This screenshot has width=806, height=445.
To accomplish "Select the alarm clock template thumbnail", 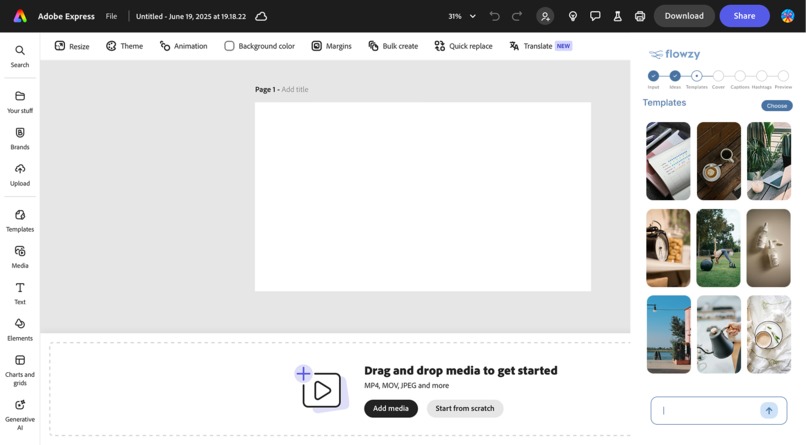I will click(x=668, y=248).
